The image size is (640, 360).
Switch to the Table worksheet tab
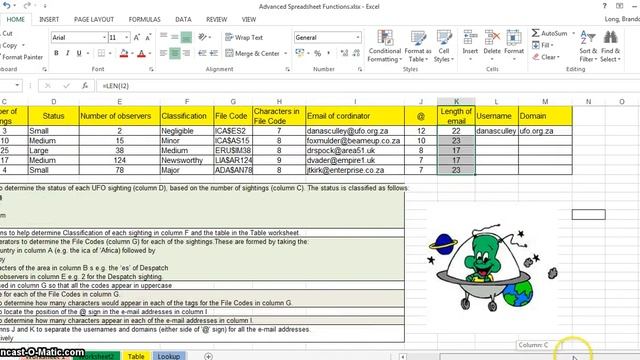click(136, 356)
